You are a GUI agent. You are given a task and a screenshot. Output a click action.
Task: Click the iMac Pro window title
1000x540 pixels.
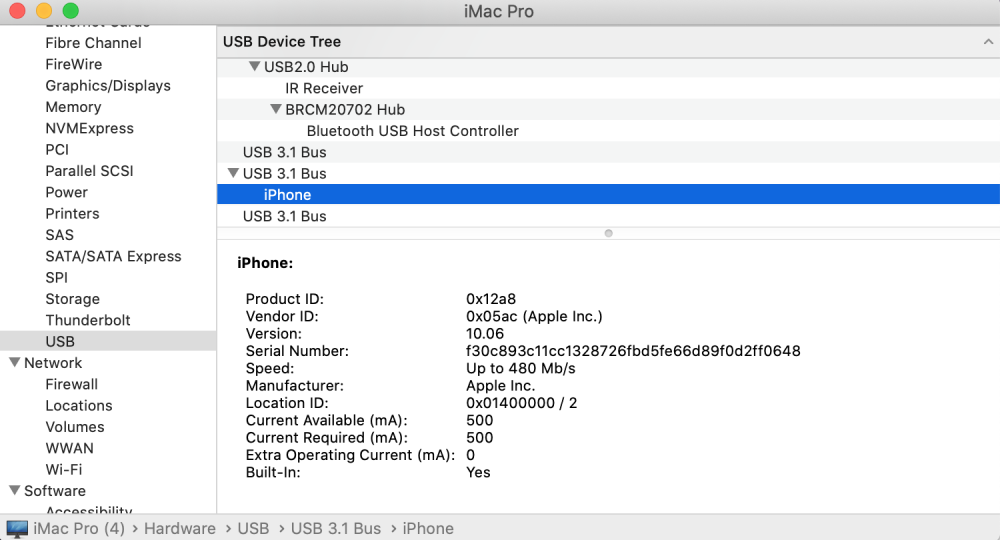pyautogui.click(x=499, y=11)
